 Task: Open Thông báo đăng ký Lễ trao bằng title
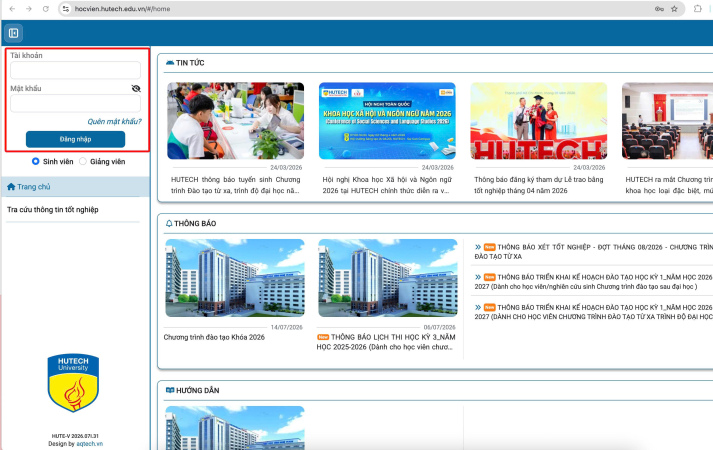(539, 185)
